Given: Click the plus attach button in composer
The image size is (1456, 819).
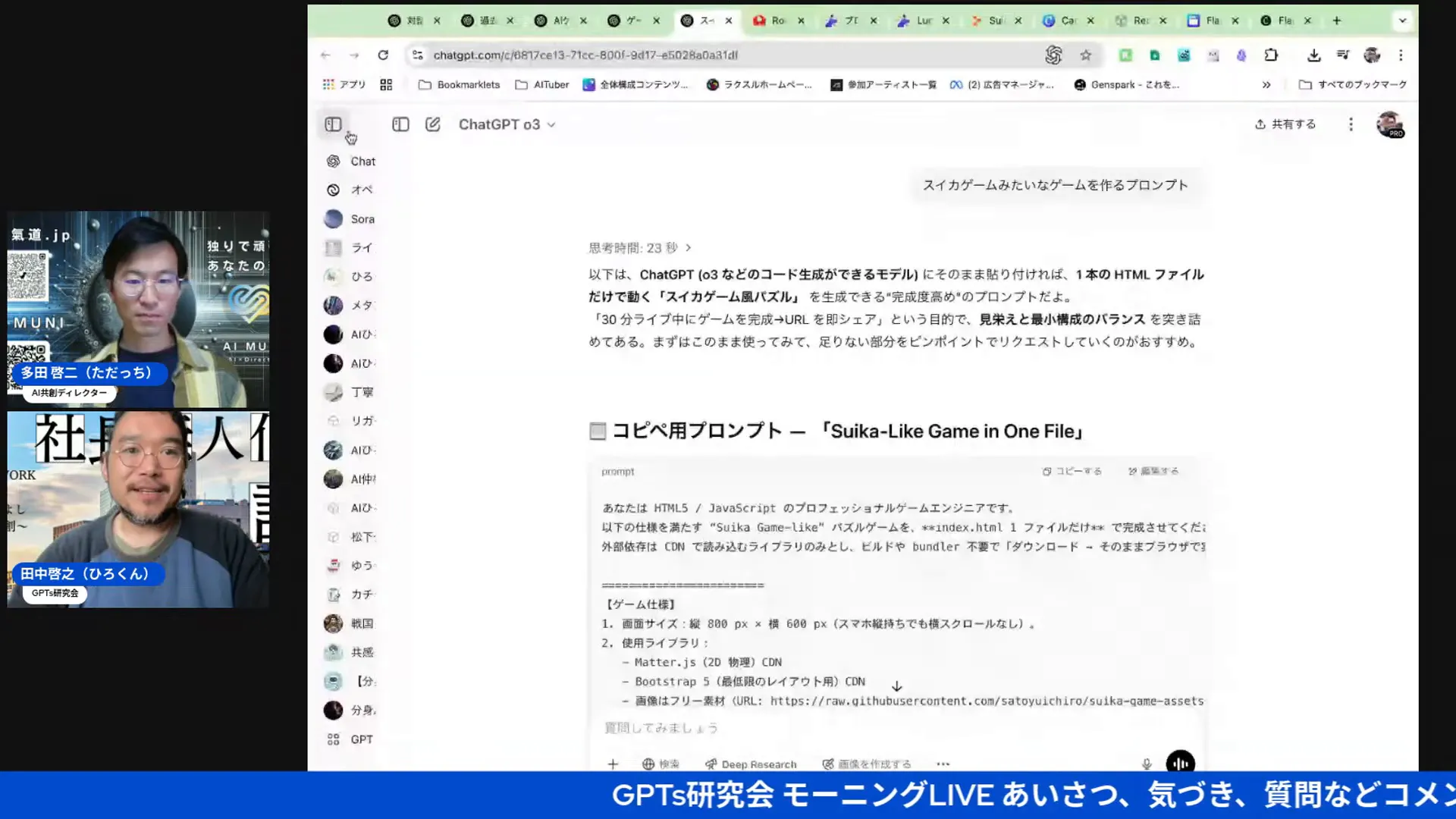Looking at the screenshot, I should coord(613,764).
